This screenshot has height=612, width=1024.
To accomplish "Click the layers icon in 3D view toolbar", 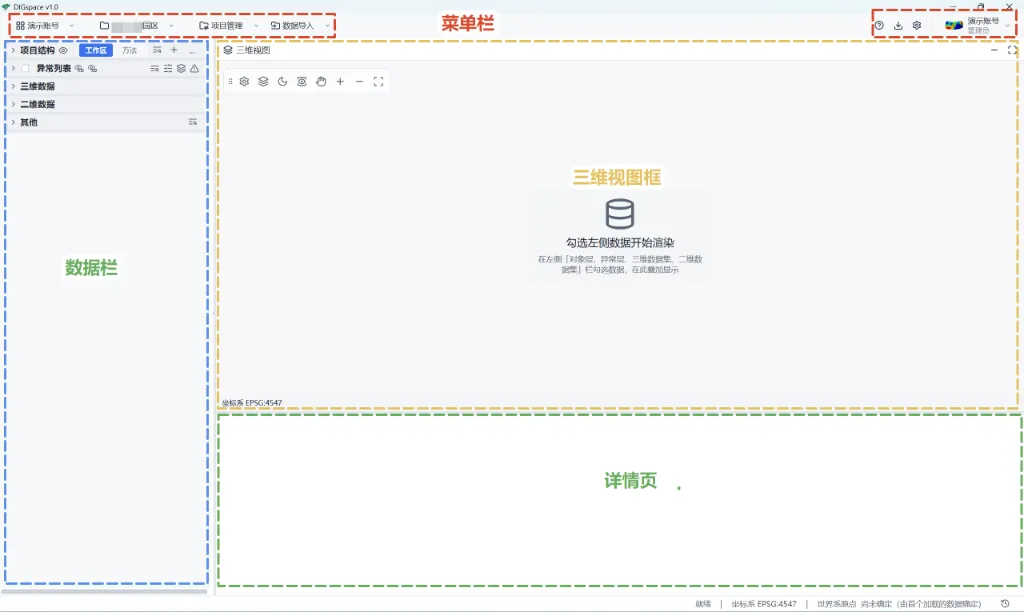I will click(263, 82).
